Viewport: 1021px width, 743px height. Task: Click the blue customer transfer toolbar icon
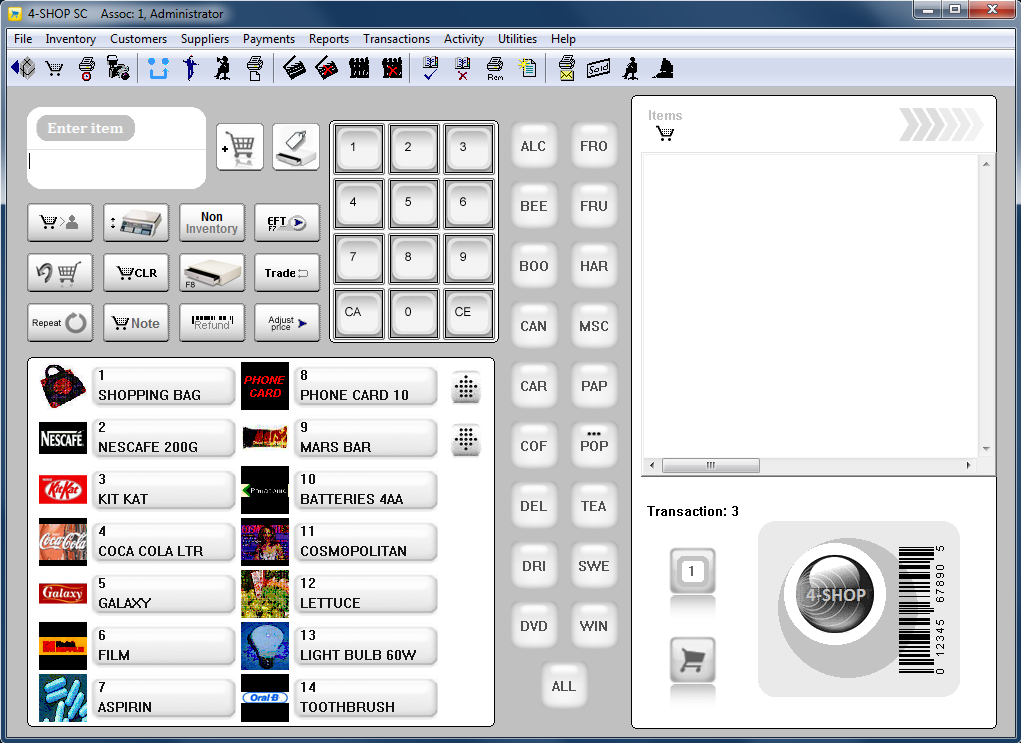coord(158,68)
